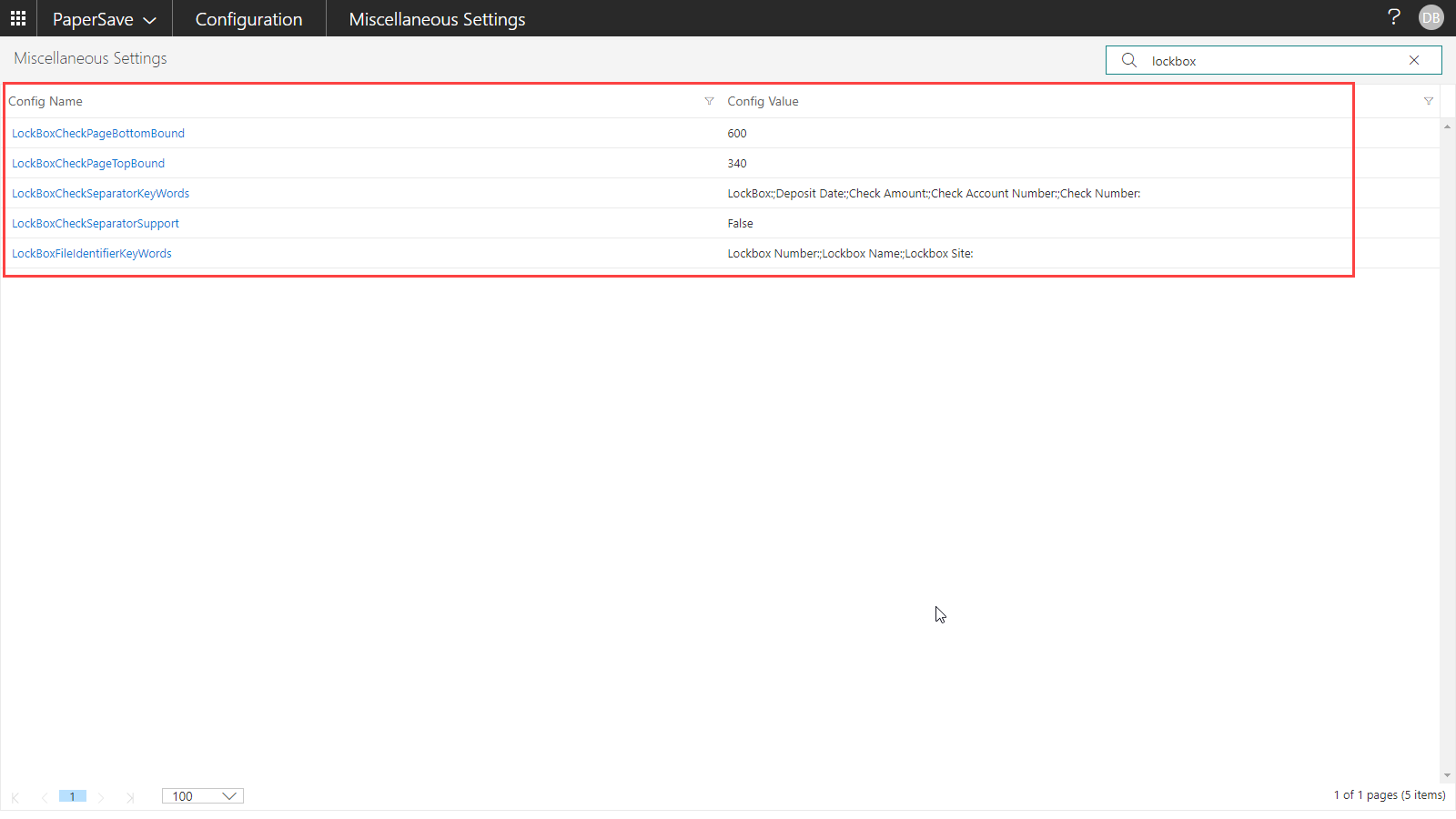Go to the last page arrow

pyautogui.click(x=130, y=797)
